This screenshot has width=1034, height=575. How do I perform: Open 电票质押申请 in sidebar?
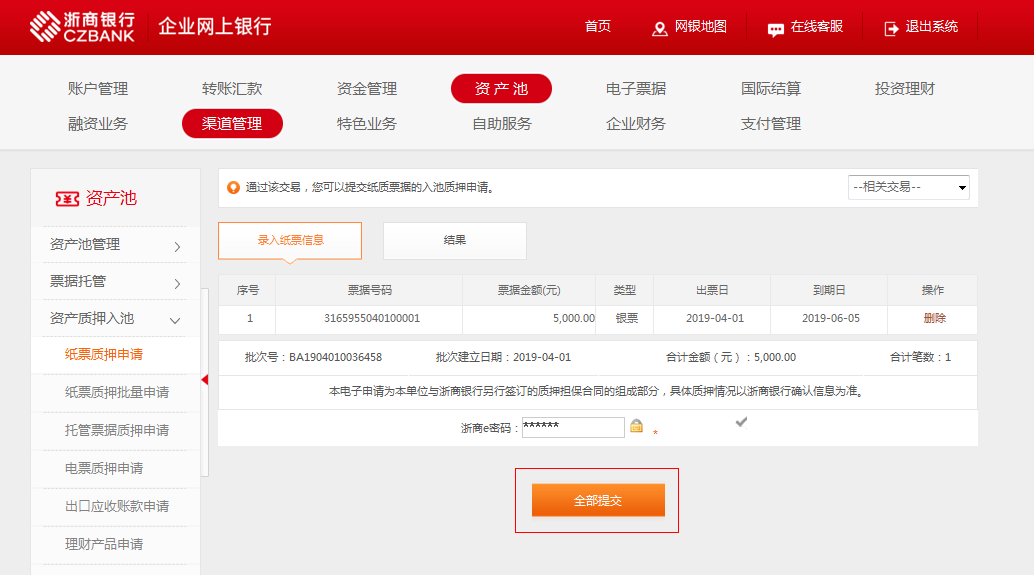click(104, 468)
